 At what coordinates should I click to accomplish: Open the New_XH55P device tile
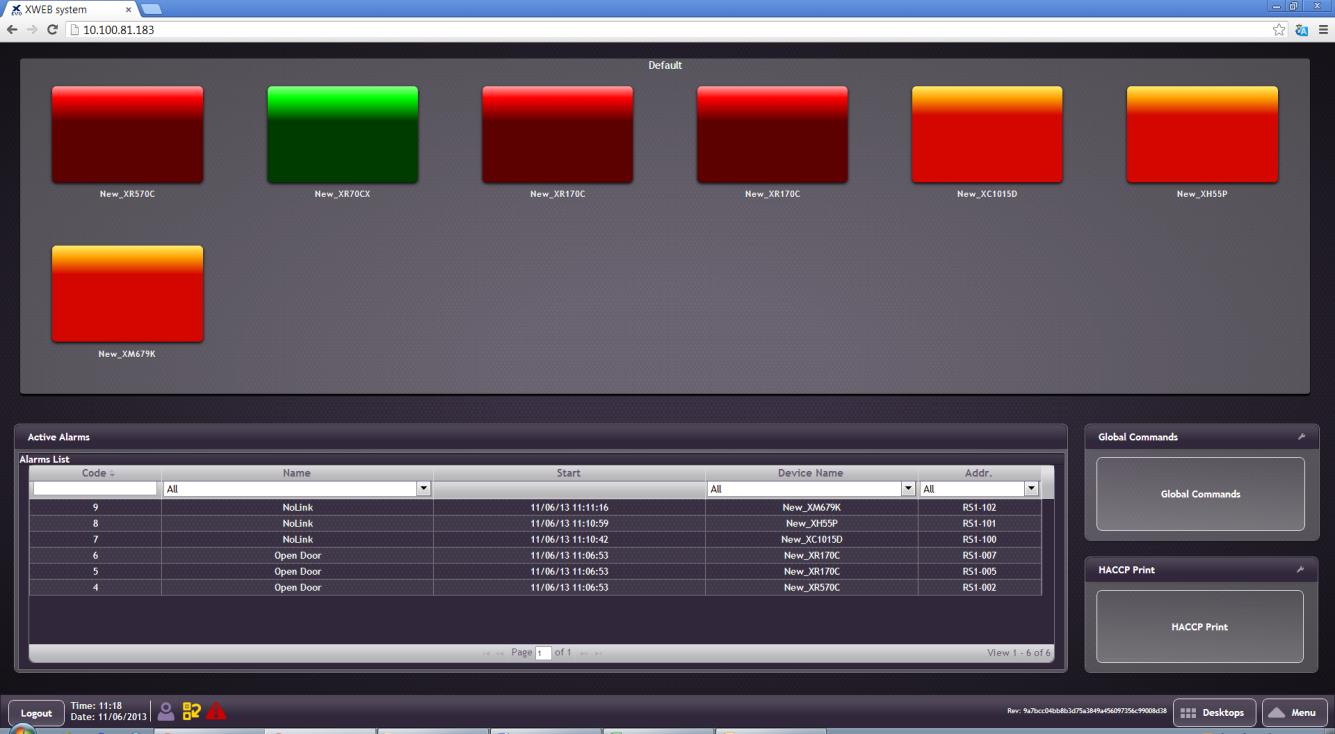click(1202, 134)
